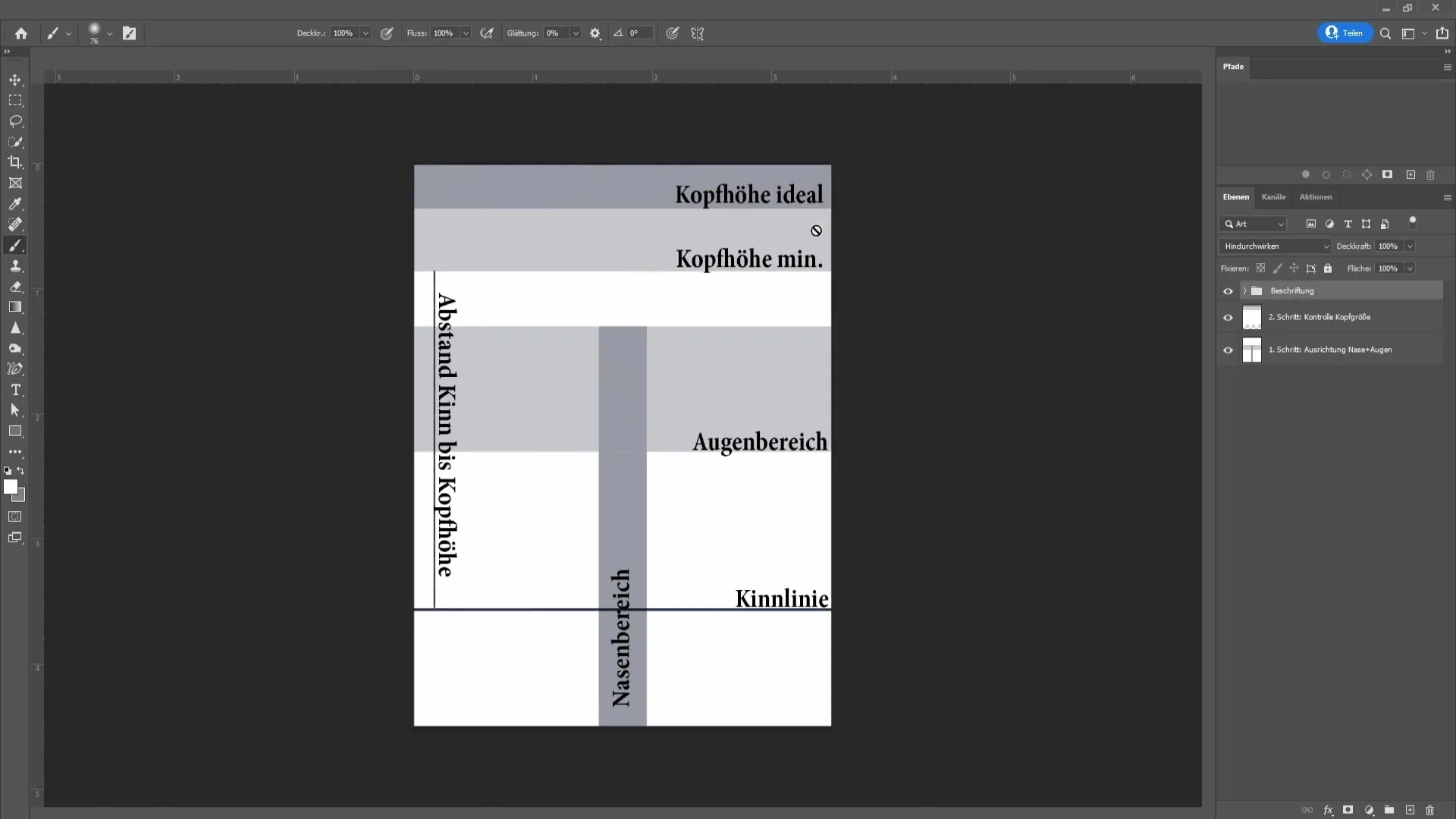Open the Edit Toolbar three-dots menu
This screenshot has height=819, width=1456.
pyautogui.click(x=15, y=451)
